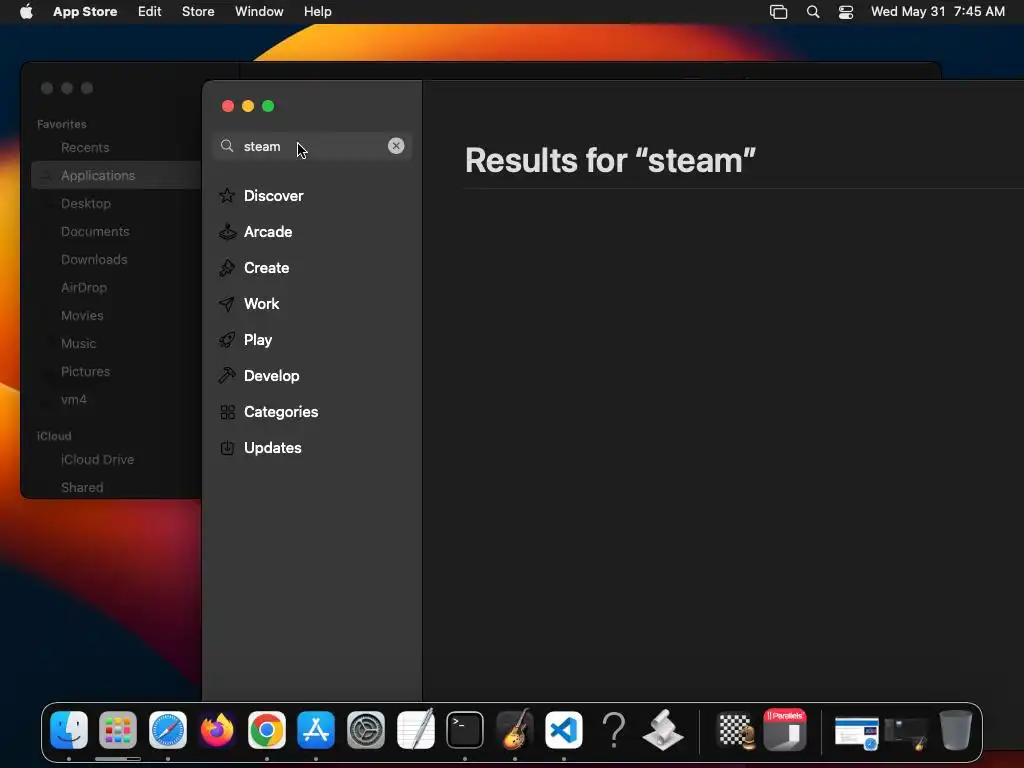Select iCloud Drive in Finder sidebar
Image resolution: width=1024 pixels, height=768 pixels.
click(x=97, y=460)
